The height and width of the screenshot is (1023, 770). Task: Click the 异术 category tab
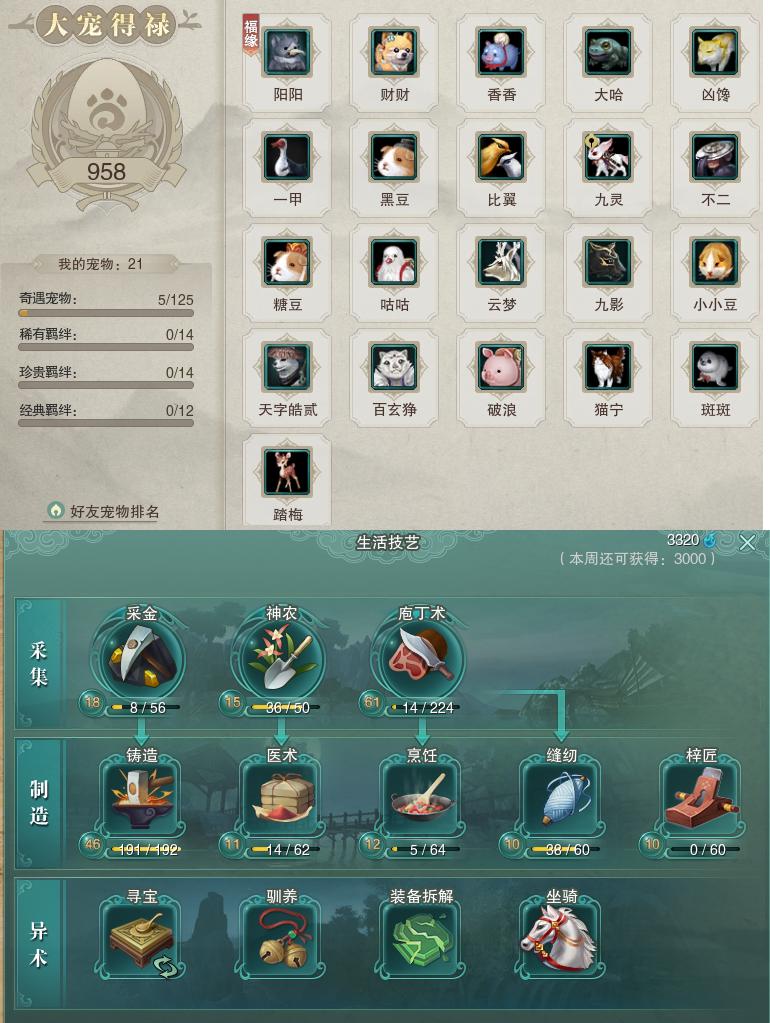point(39,943)
